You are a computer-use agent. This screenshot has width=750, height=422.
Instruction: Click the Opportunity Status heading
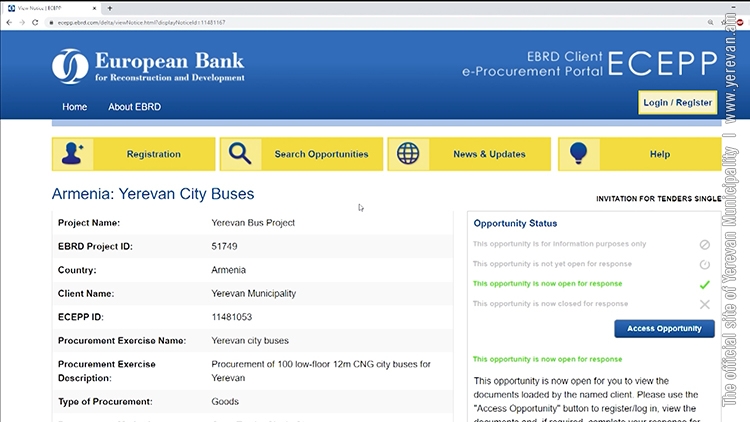click(515, 223)
